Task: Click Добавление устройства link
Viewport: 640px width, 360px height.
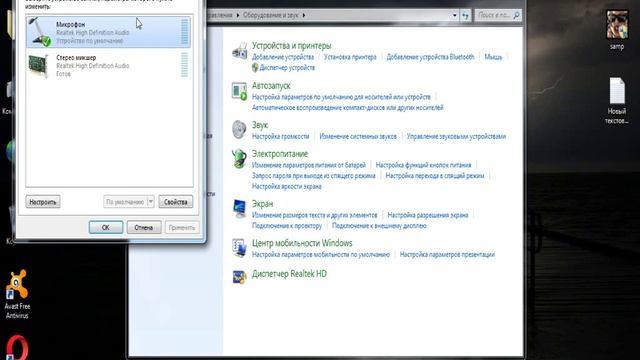Action: tap(283, 57)
